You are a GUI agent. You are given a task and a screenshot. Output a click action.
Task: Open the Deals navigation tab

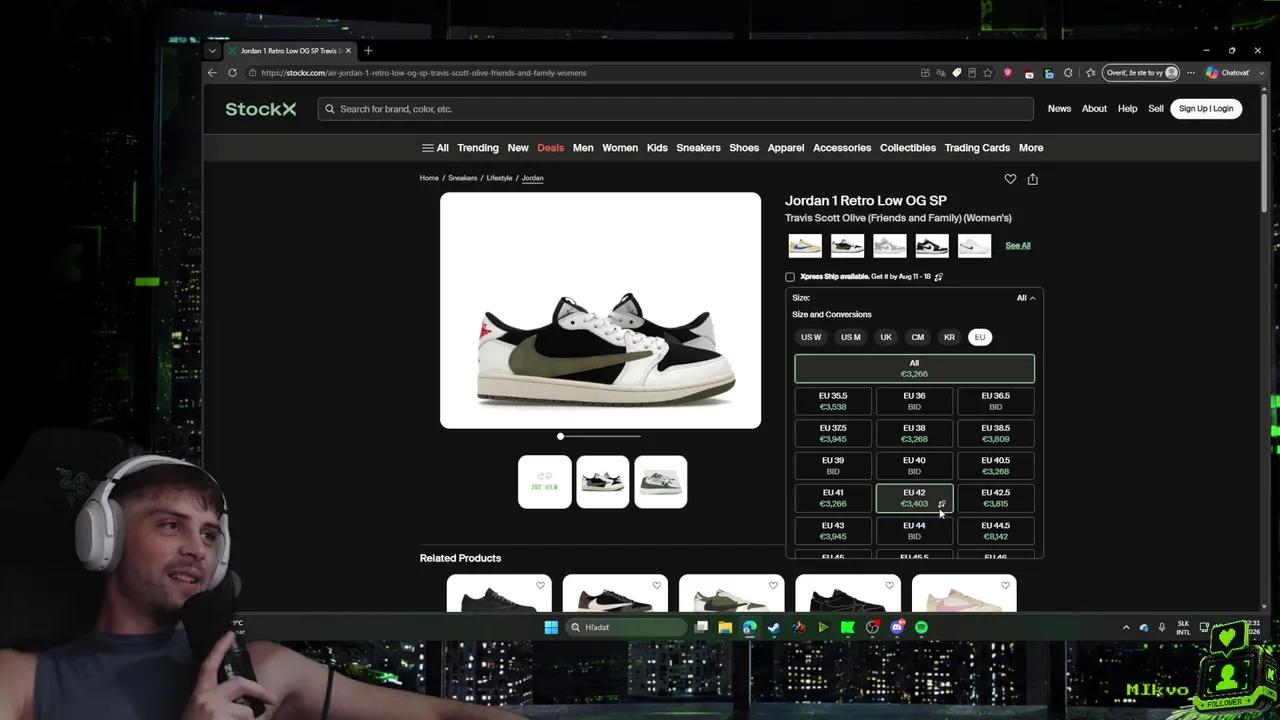point(550,148)
